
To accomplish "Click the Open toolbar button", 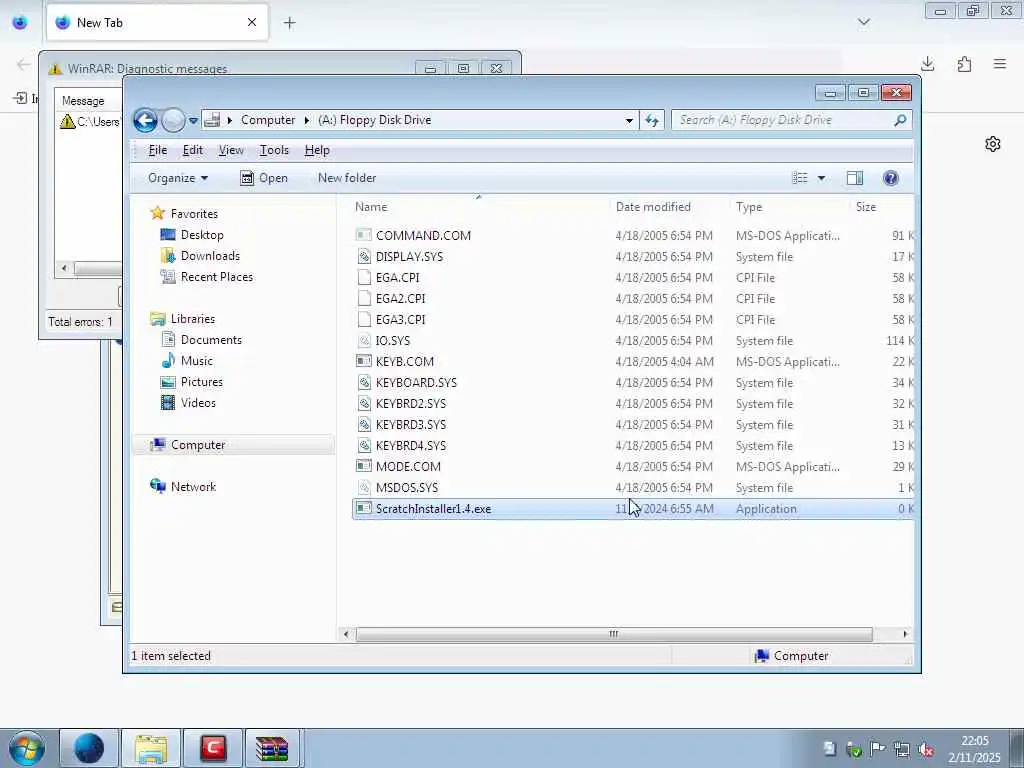I will pyautogui.click(x=264, y=178).
